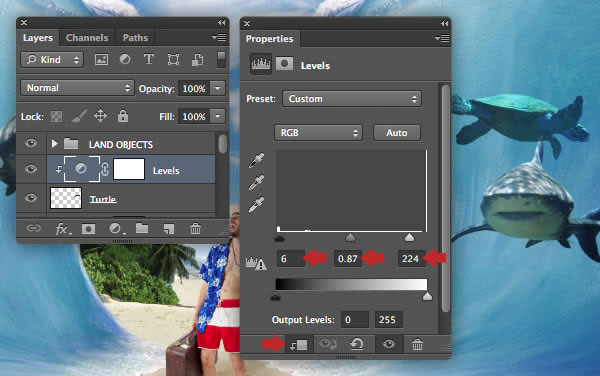Click the input shadows black slider

(x=279, y=238)
